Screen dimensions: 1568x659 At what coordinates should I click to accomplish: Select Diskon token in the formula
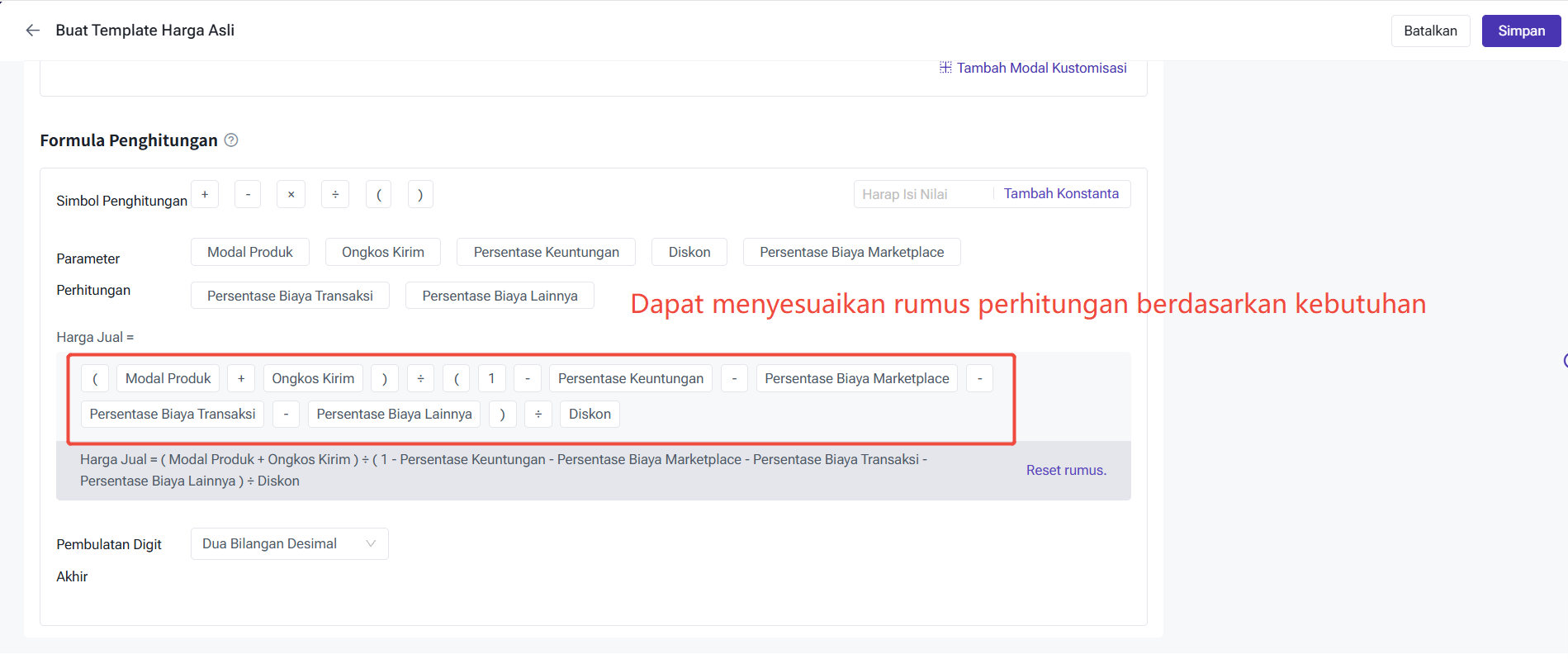click(x=590, y=415)
